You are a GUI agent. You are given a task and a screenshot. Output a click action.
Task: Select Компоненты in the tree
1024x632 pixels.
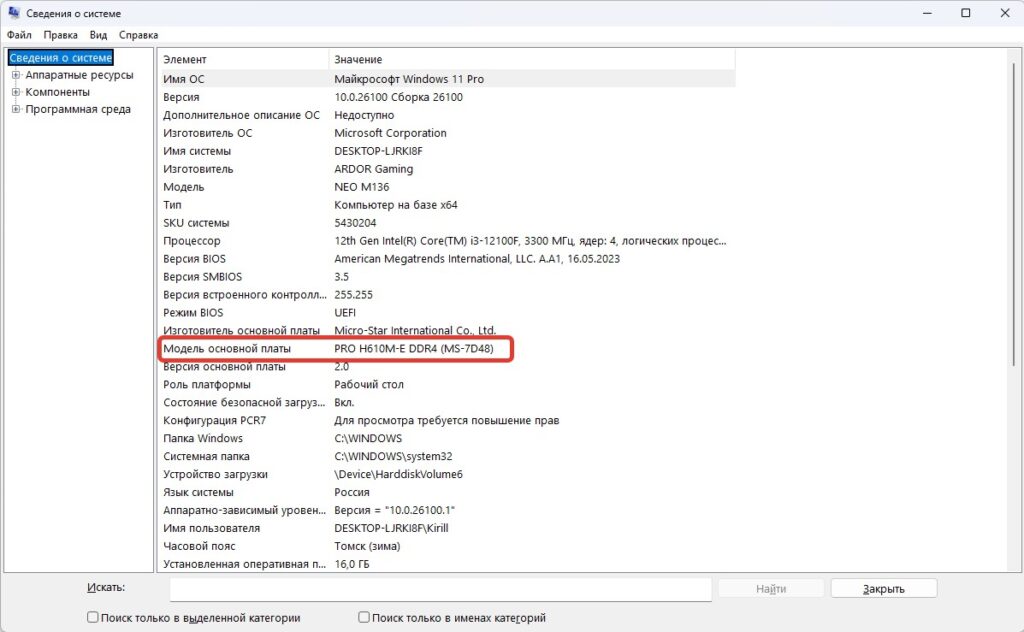(57, 92)
